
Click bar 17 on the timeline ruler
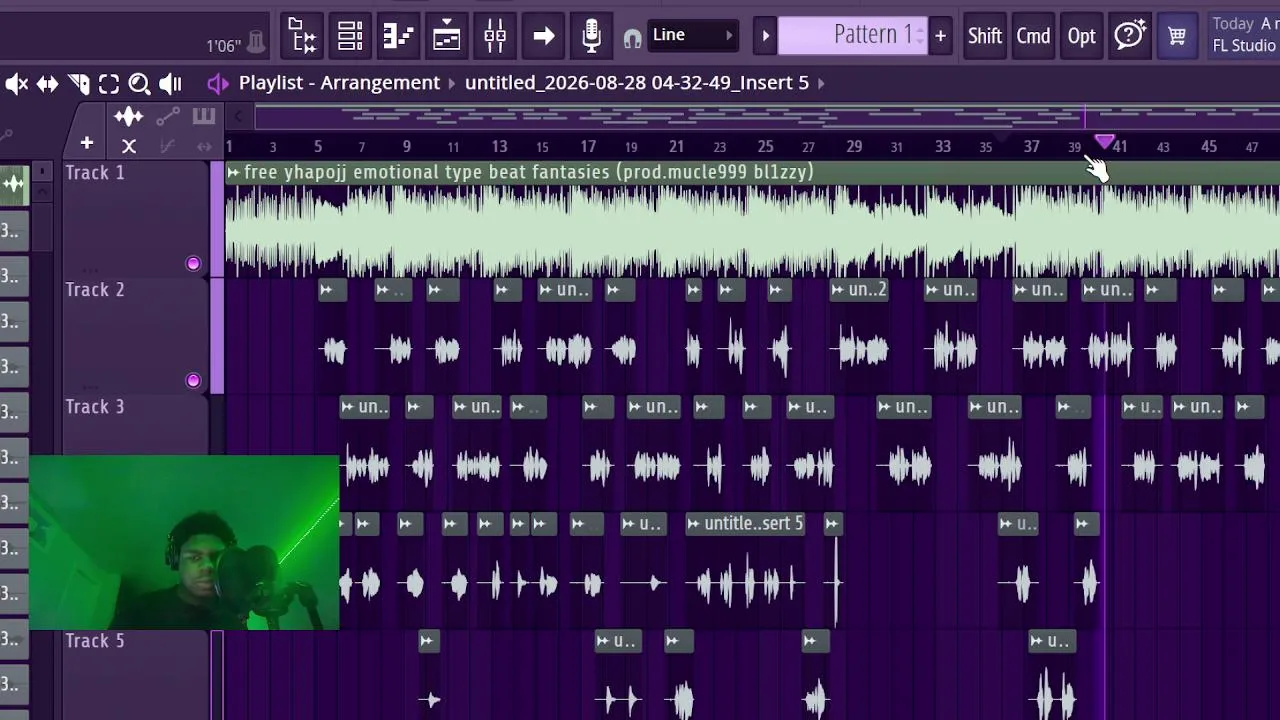(588, 147)
